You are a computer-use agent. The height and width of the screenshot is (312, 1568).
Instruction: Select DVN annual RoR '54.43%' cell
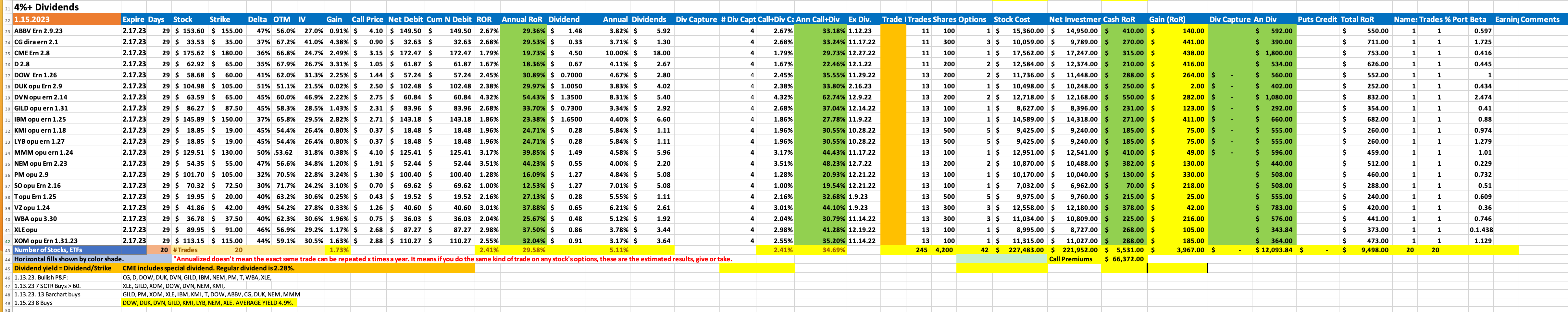(x=523, y=97)
